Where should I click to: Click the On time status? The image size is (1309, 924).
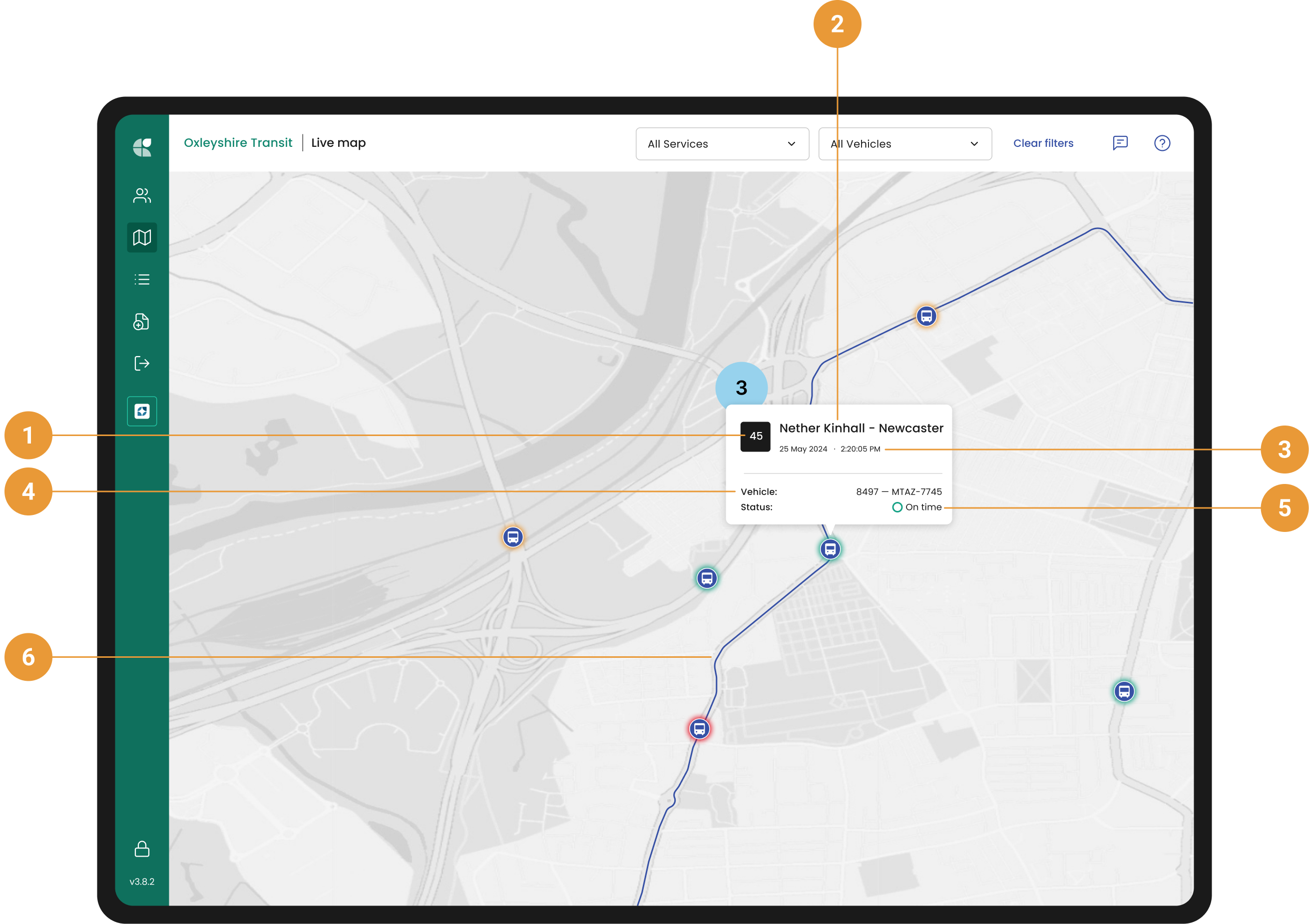917,507
